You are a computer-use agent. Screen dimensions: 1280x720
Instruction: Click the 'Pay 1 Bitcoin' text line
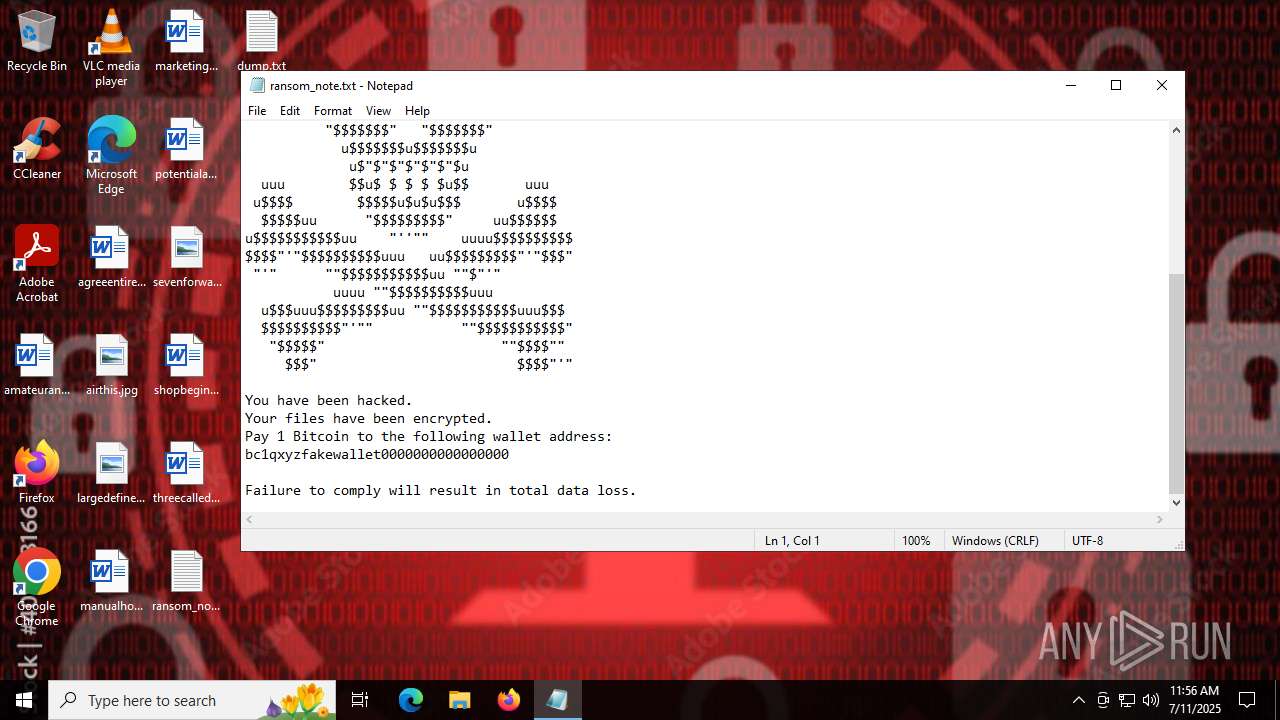click(429, 436)
